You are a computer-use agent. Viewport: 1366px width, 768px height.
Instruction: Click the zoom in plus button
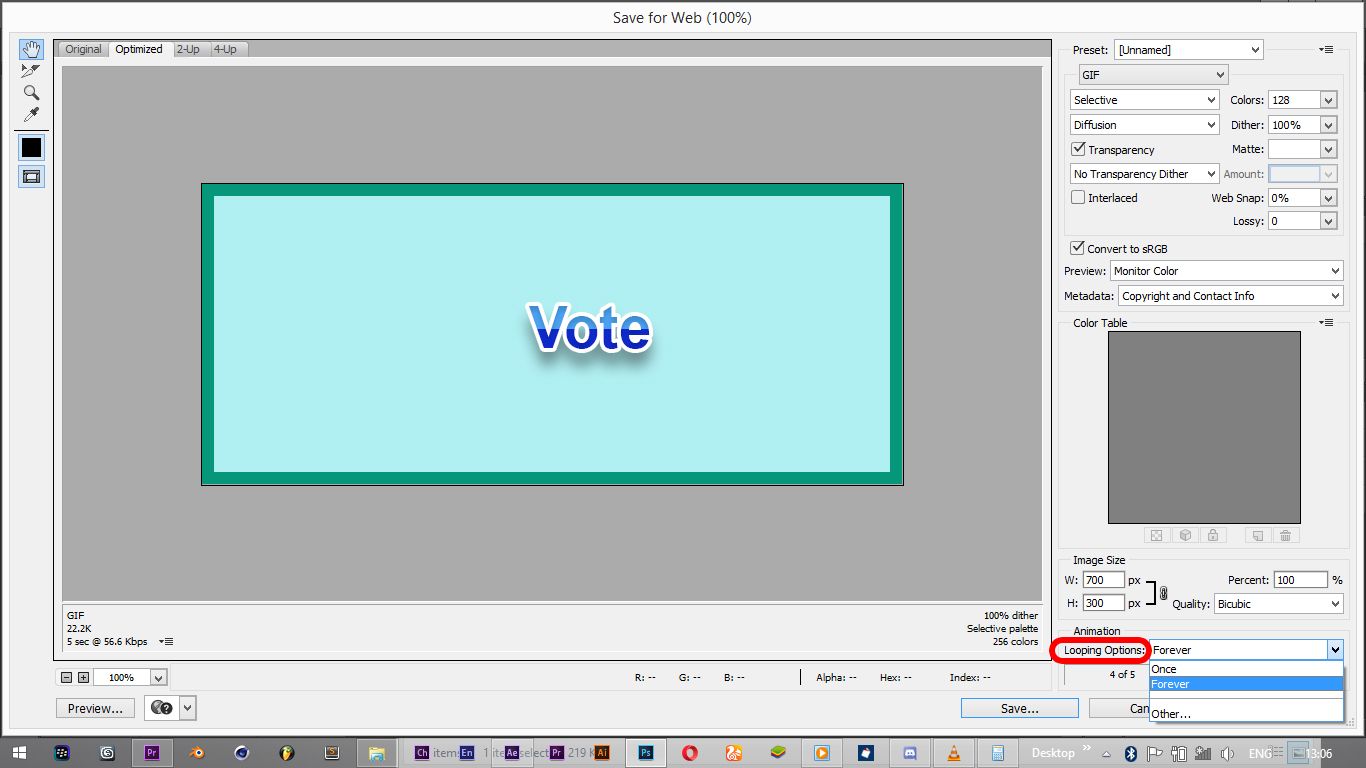click(x=83, y=677)
